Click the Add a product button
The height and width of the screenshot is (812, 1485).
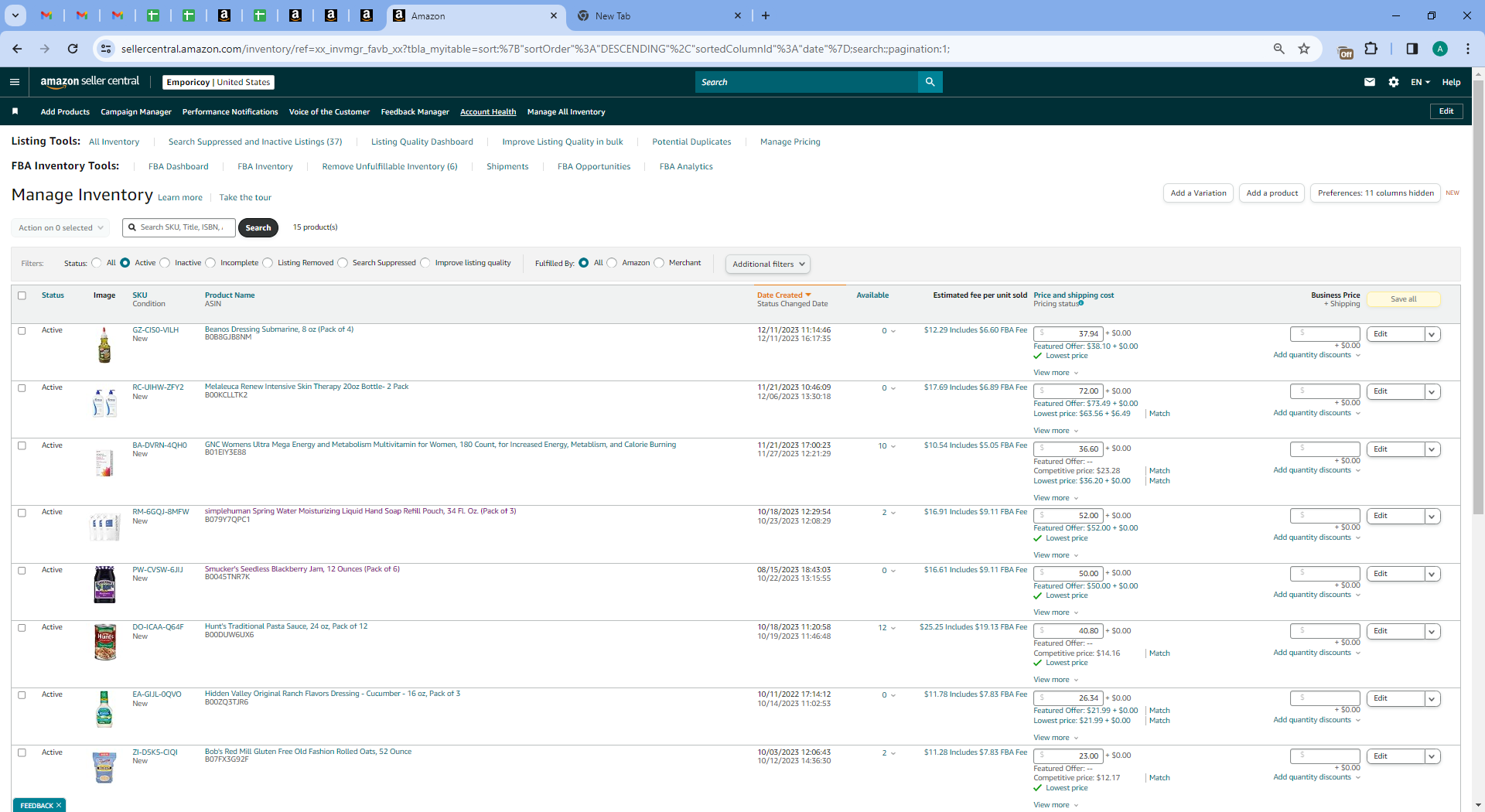click(1272, 193)
